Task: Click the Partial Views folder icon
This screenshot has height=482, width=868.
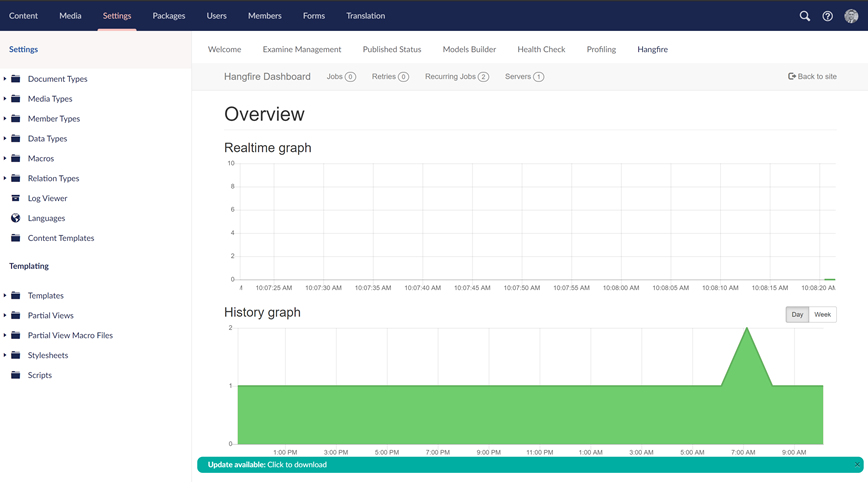Action: click(16, 315)
